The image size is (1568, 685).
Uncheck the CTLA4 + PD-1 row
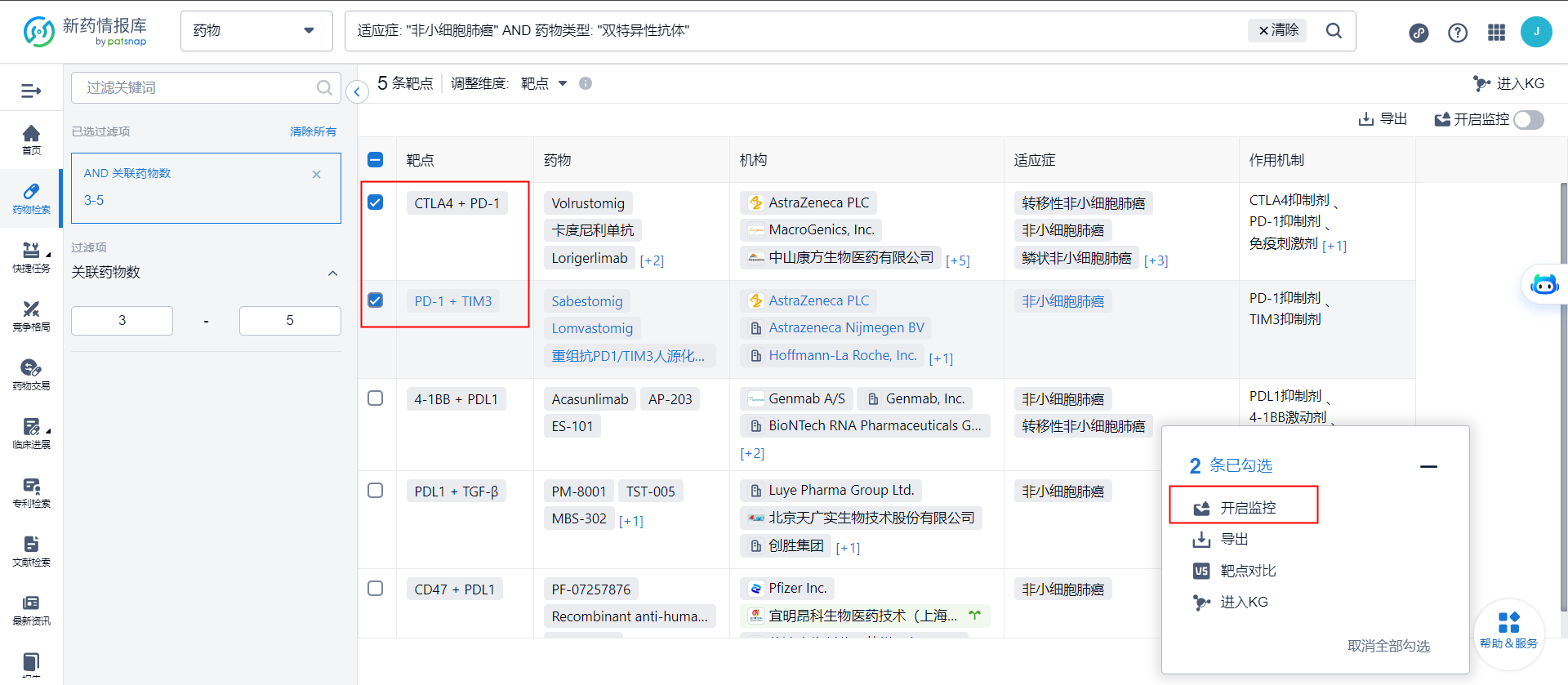376,202
